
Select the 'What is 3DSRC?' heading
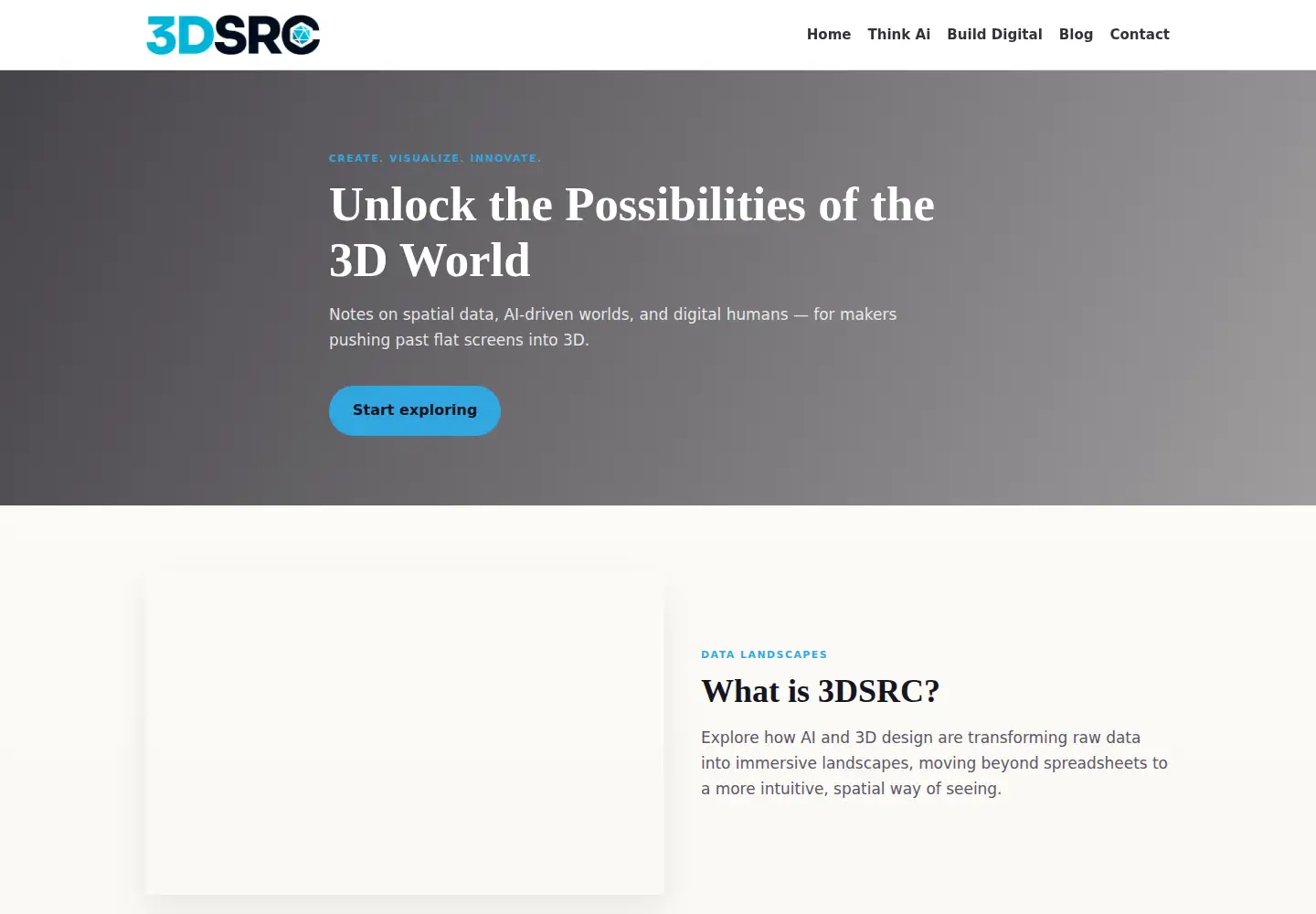[821, 691]
